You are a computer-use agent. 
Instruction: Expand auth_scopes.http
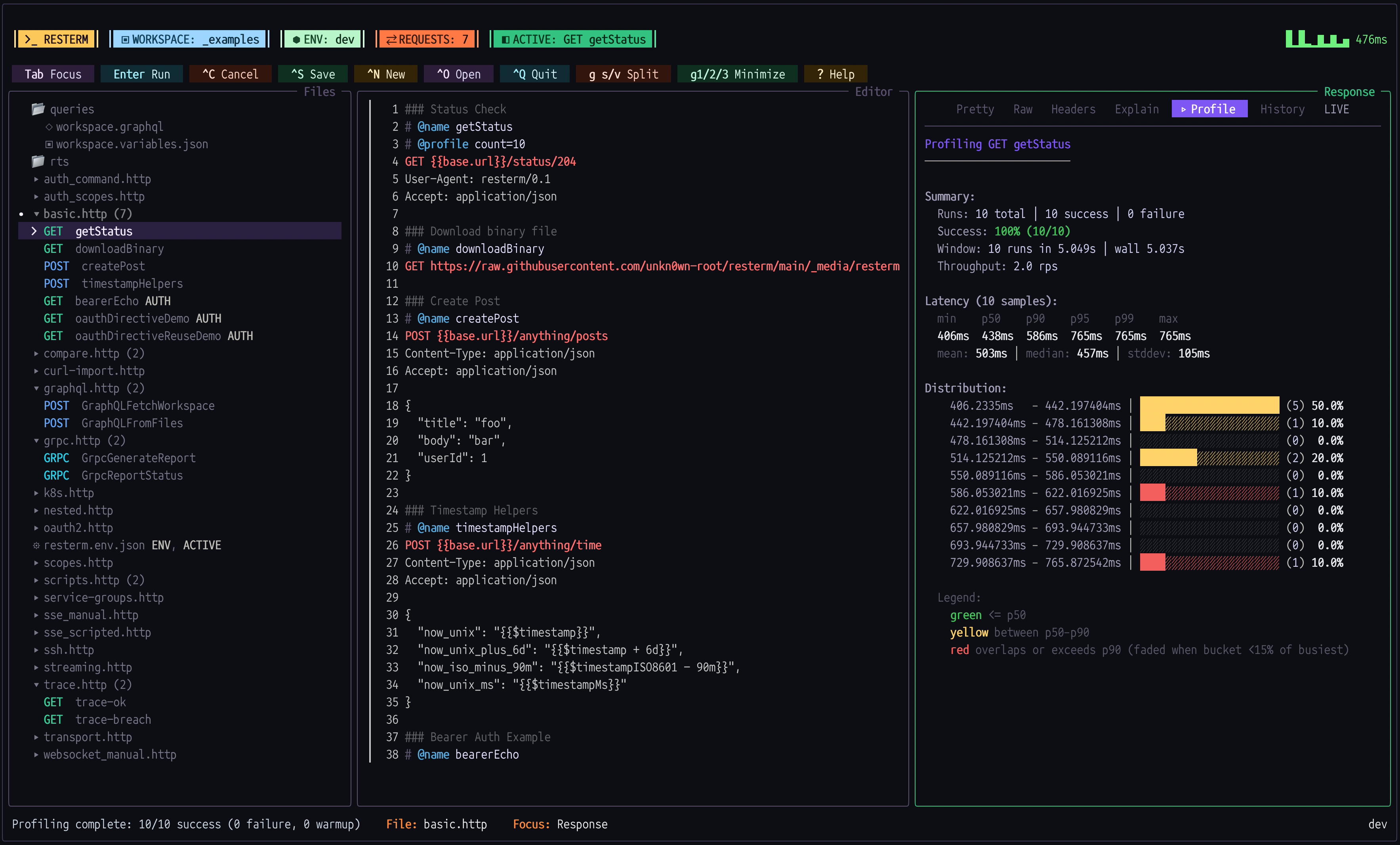pyautogui.click(x=36, y=197)
